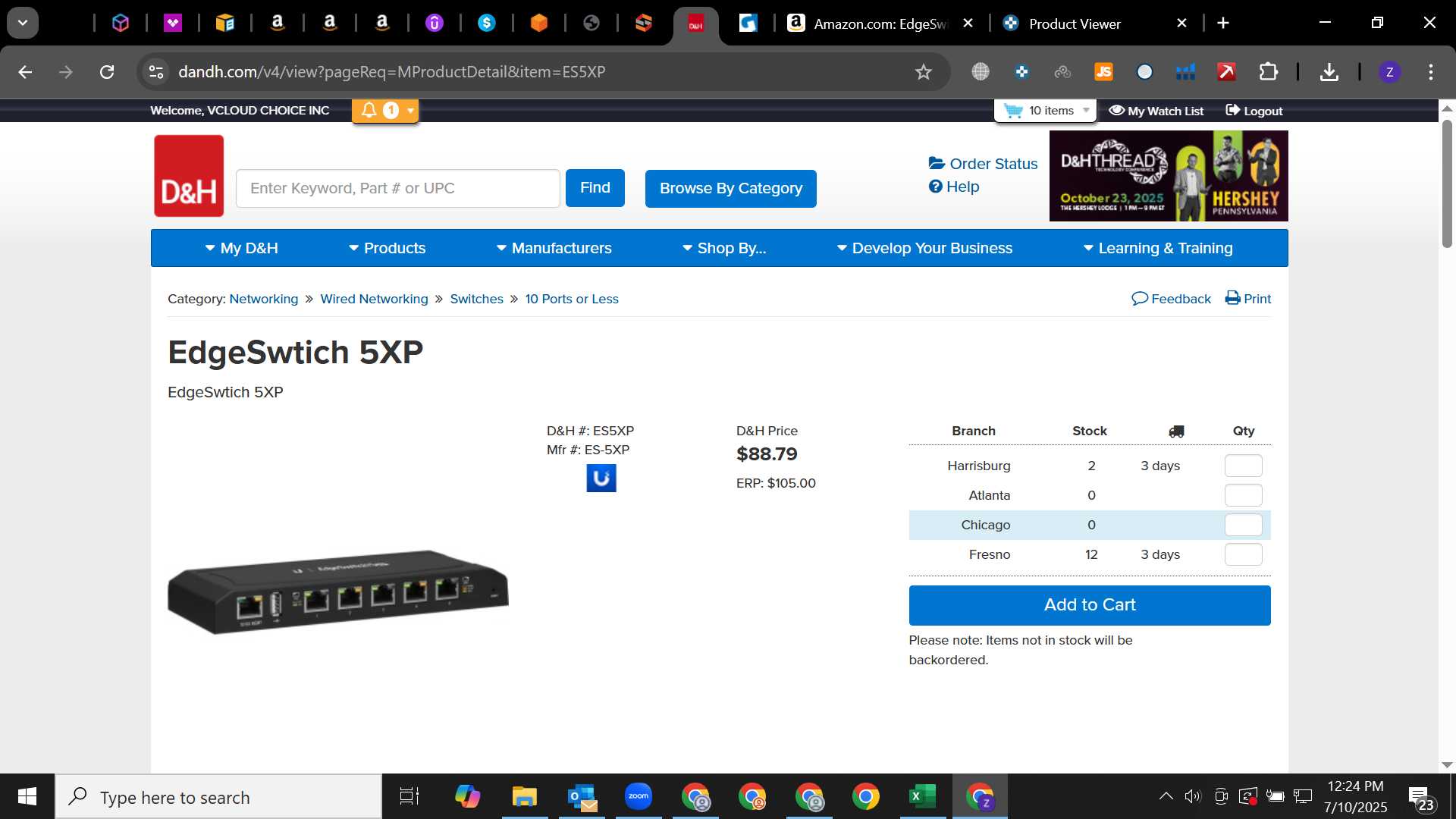The height and width of the screenshot is (819, 1456).
Task: Click the Find button
Action: [595, 188]
